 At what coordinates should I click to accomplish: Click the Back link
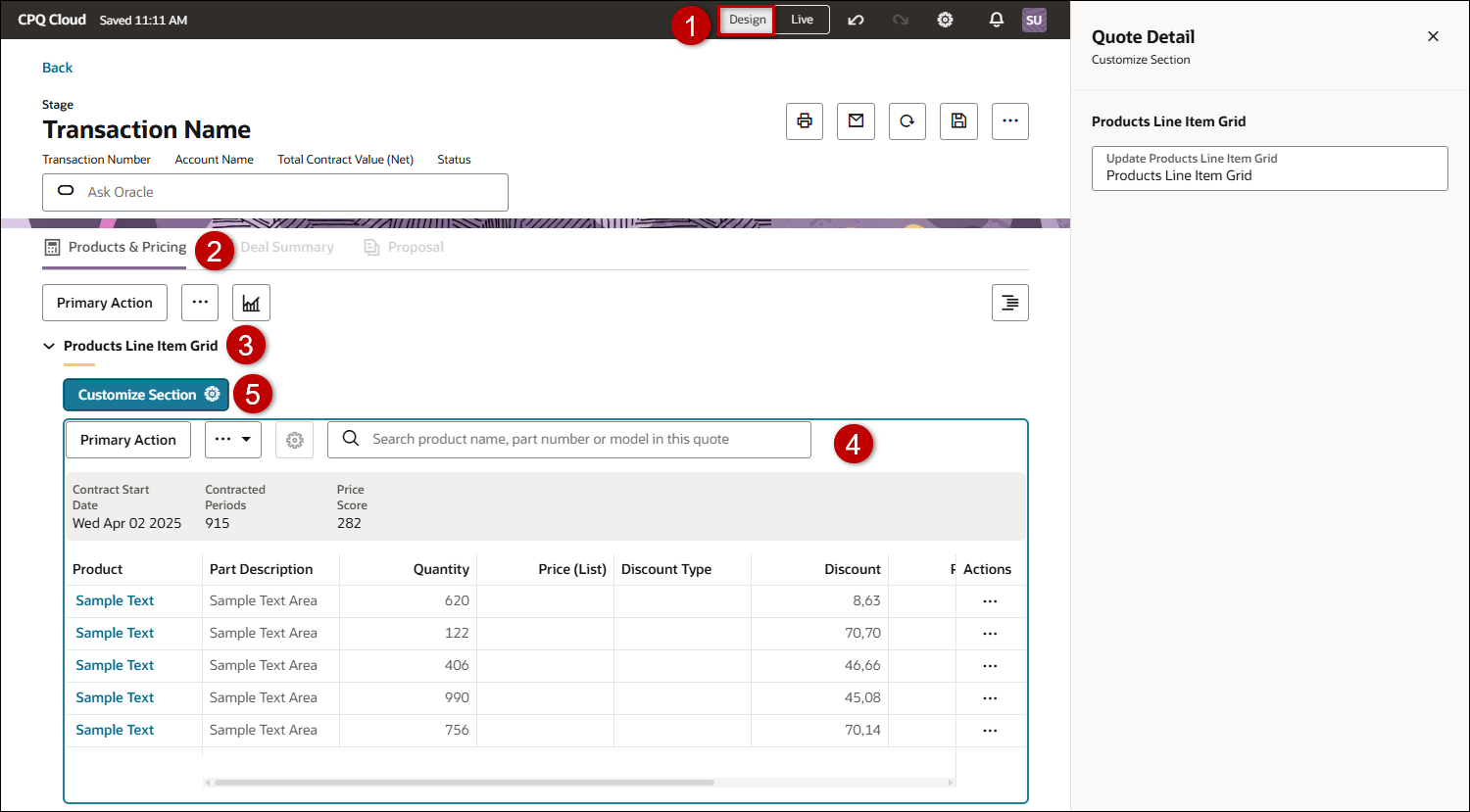point(57,68)
